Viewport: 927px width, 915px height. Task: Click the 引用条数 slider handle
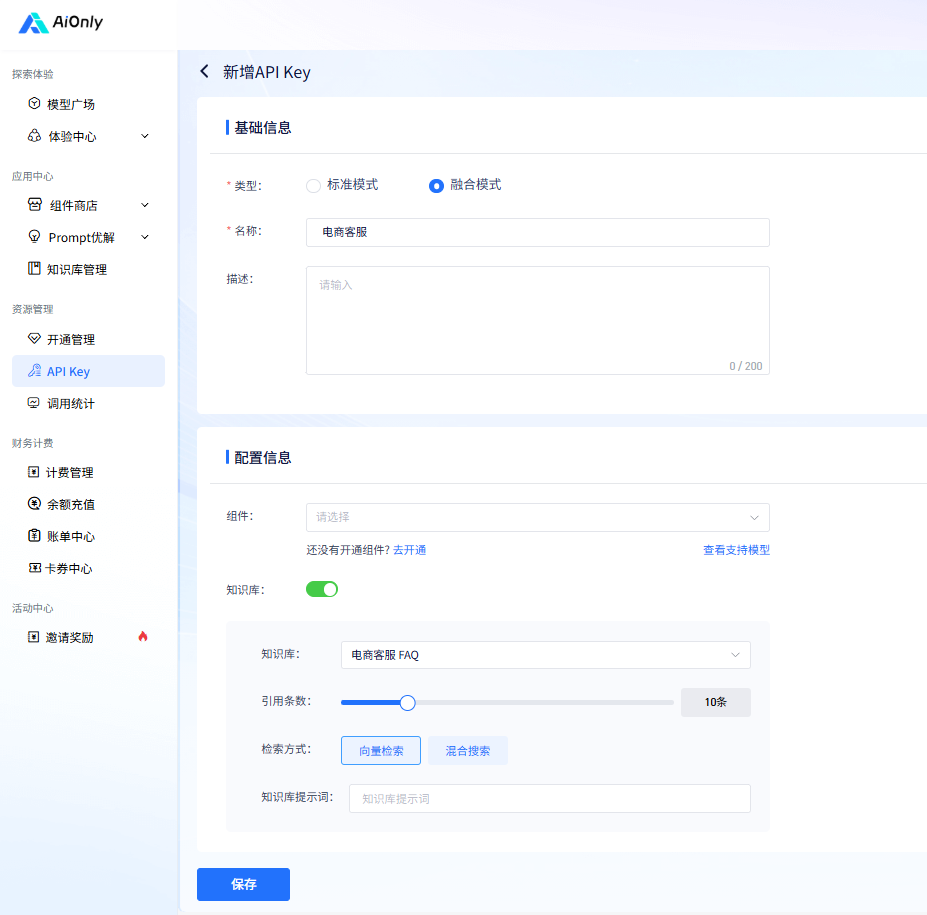[407, 703]
